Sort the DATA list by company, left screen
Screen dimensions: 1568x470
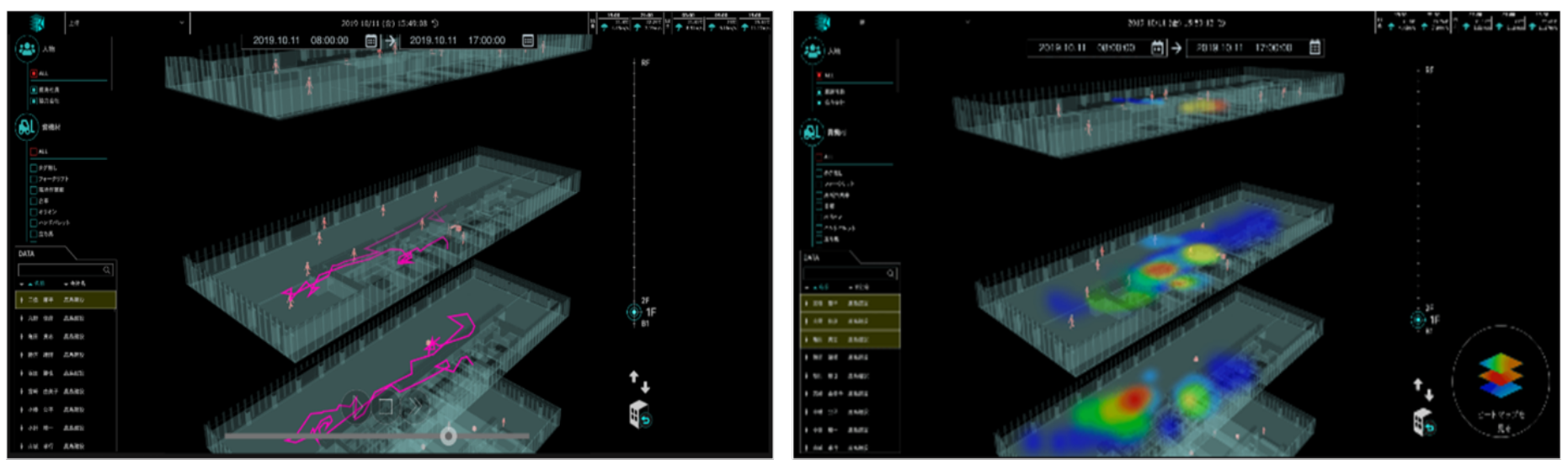tap(75, 283)
